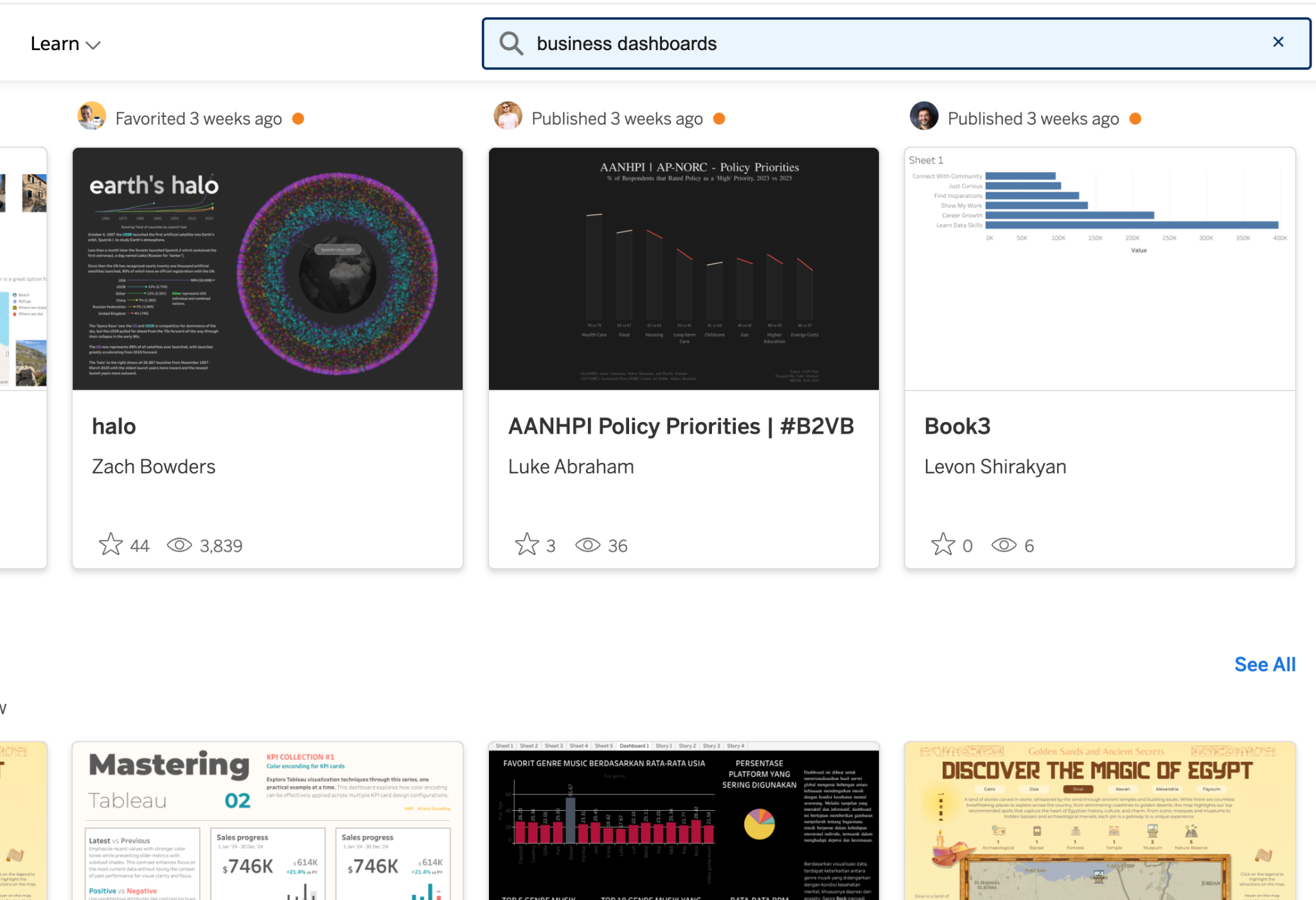The height and width of the screenshot is (900, 1316).
Task: Open Luke Abraham's profile avatar
Action: [508, 116]
